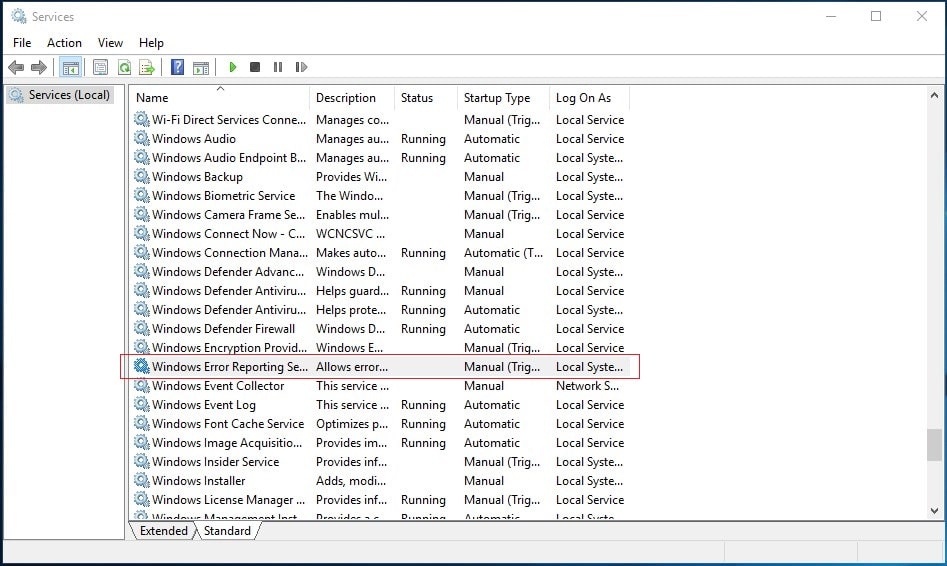Click the Windows Defender Firewall gear icon
Viewport: 947px width, 566px height.
(x=141, y=328)
